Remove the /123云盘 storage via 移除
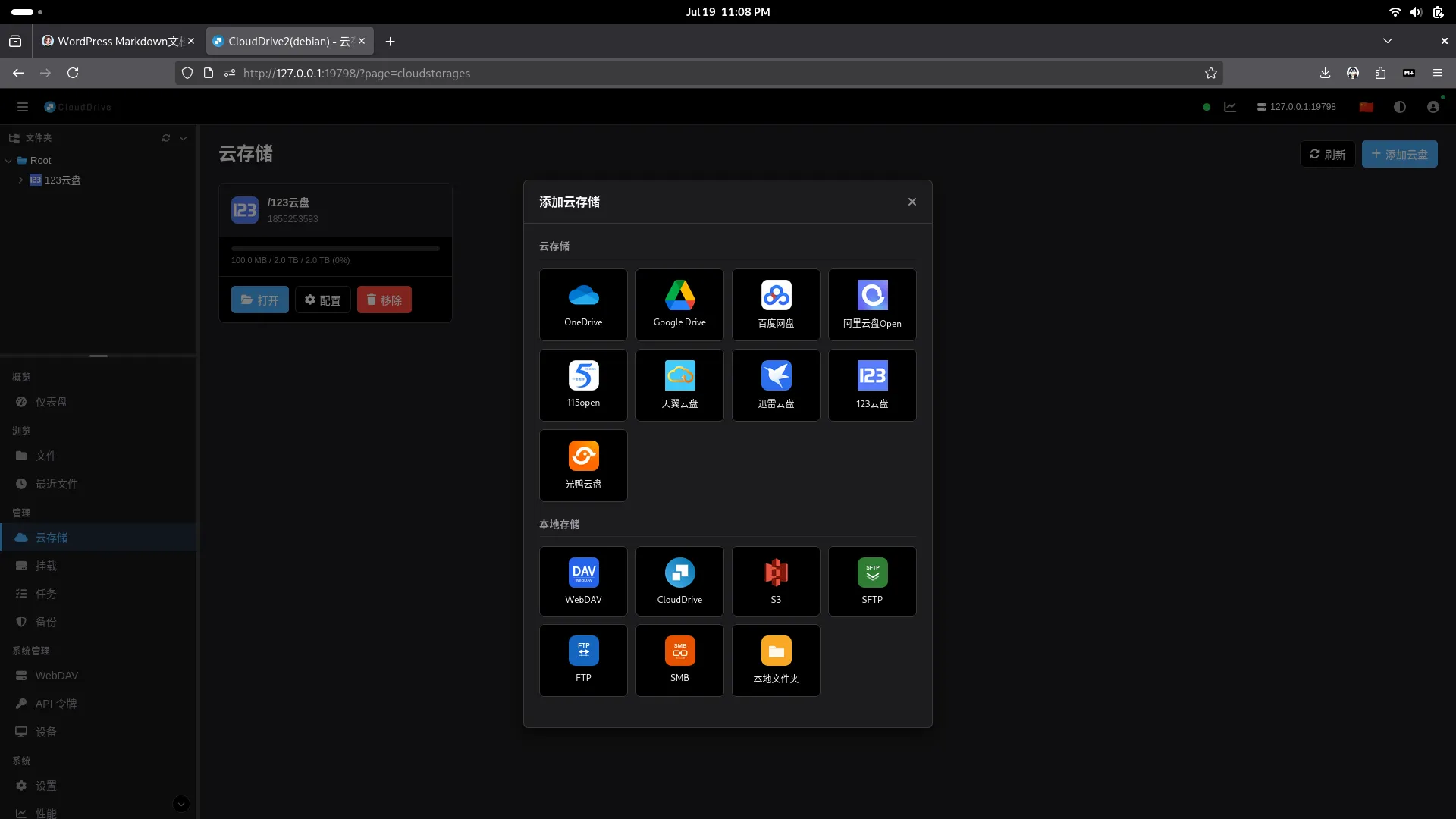1456x819 pixels. coord(384,300)
